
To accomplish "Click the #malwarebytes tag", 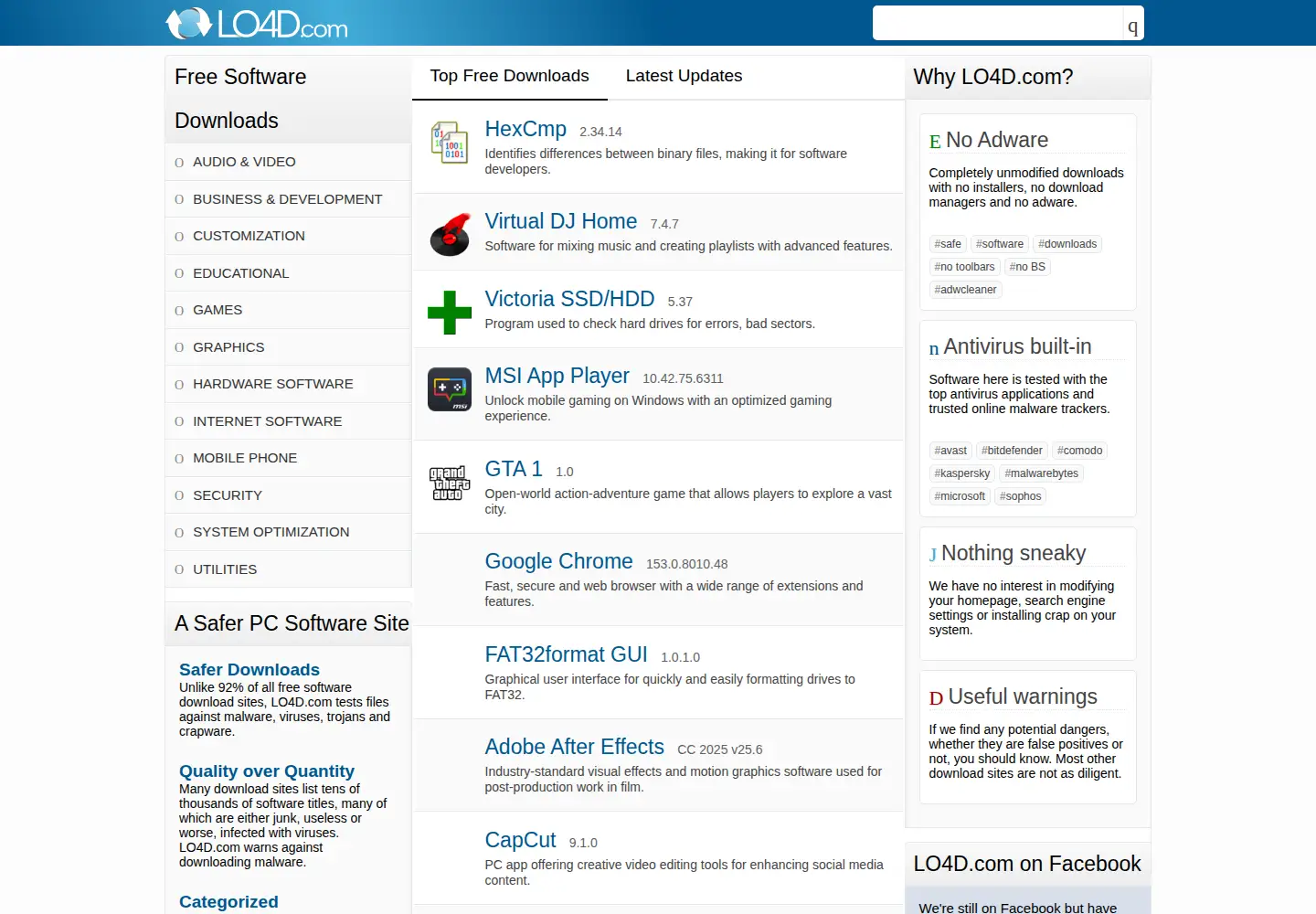I will click(1042, 473).
